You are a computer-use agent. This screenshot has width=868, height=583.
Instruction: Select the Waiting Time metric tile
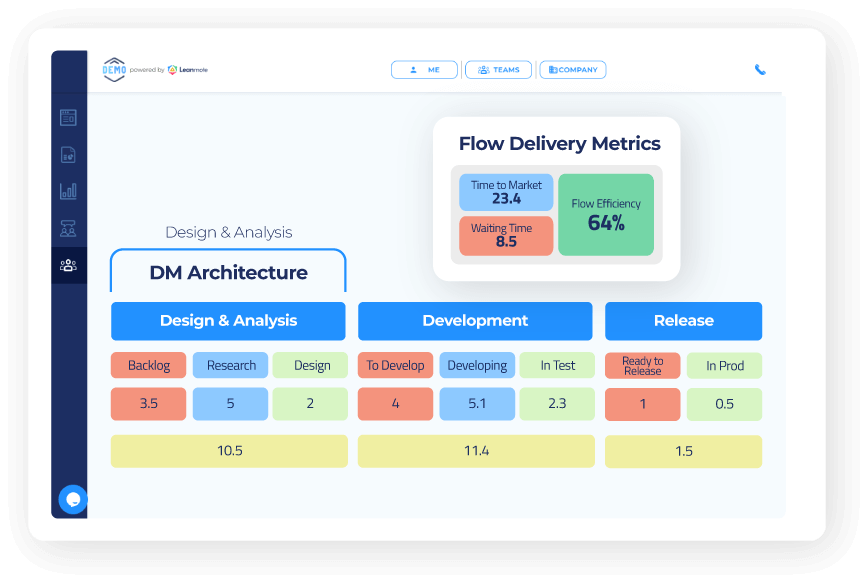click(x=506, y=235)
